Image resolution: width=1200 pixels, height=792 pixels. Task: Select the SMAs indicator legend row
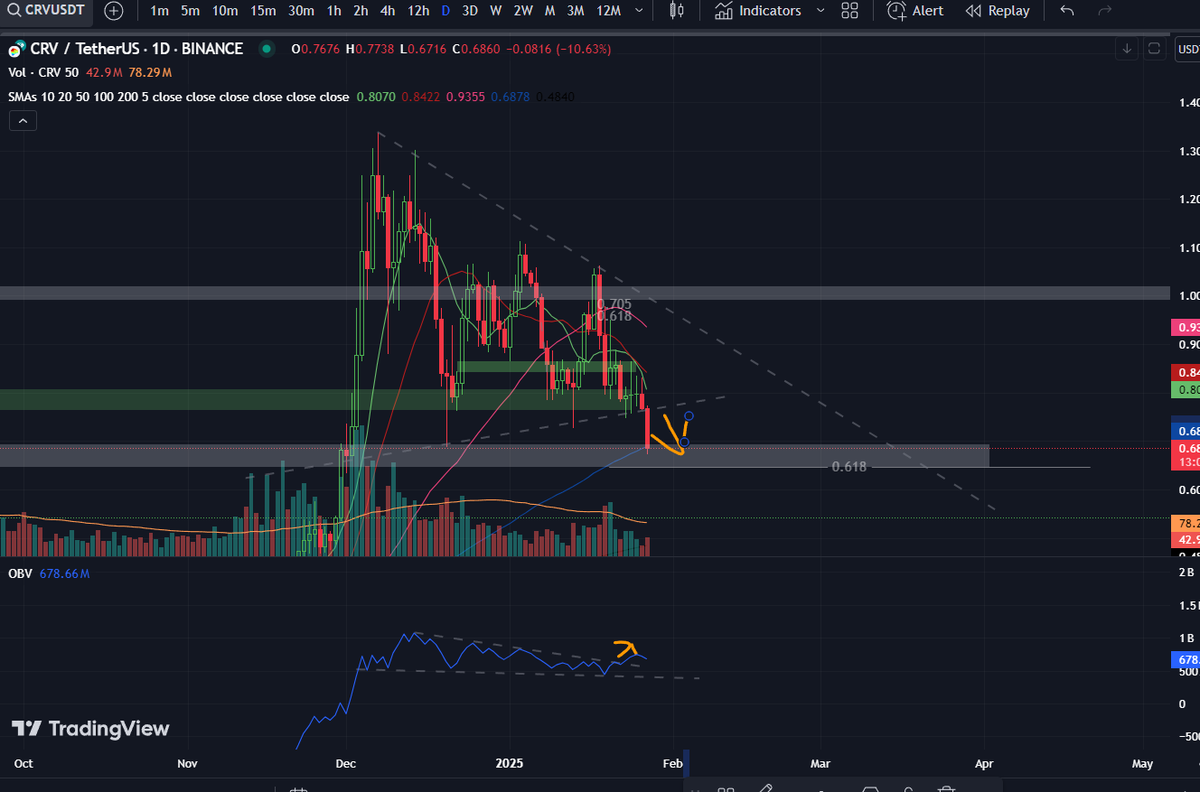(x=179, y=97)
